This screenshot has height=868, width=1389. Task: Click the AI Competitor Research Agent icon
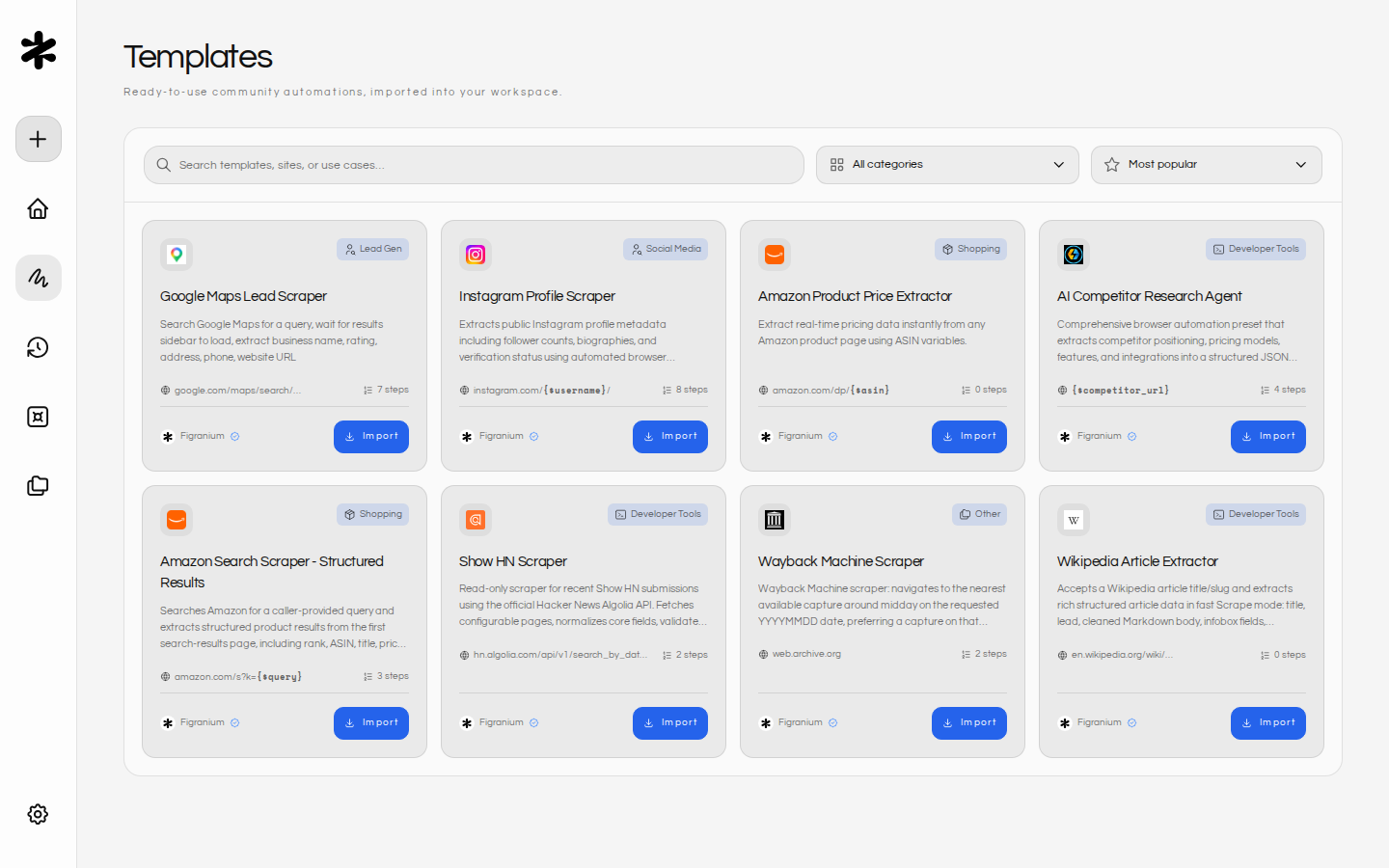(1074, 255)
